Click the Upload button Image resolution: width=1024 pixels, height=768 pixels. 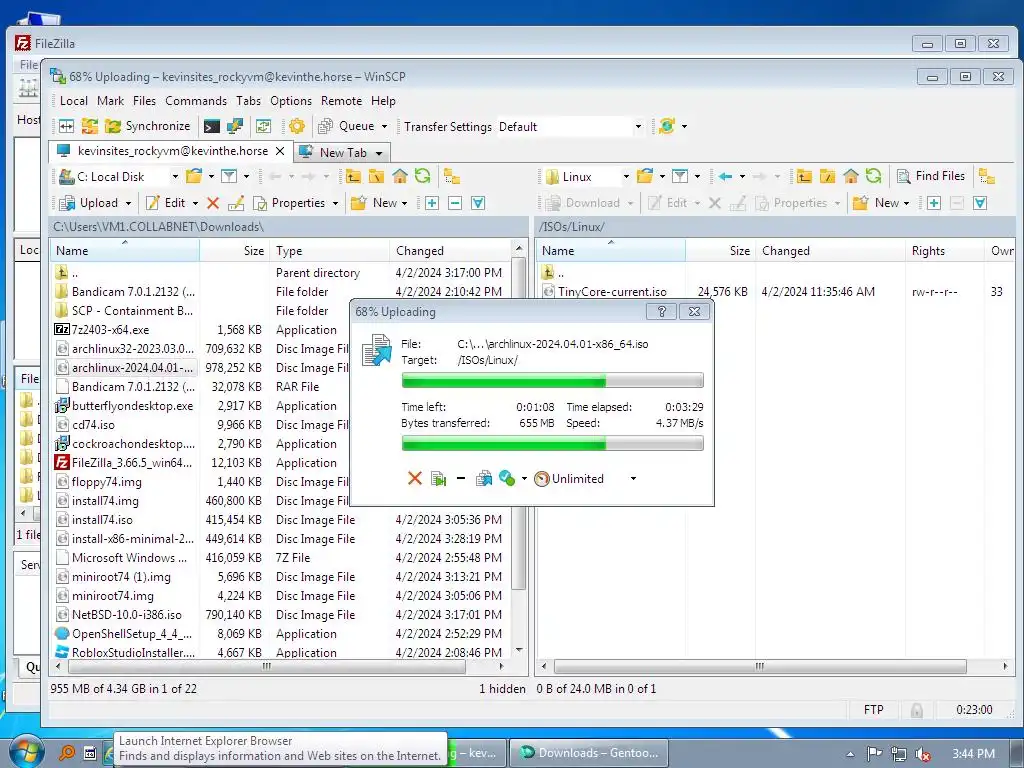tap(89, 203)
